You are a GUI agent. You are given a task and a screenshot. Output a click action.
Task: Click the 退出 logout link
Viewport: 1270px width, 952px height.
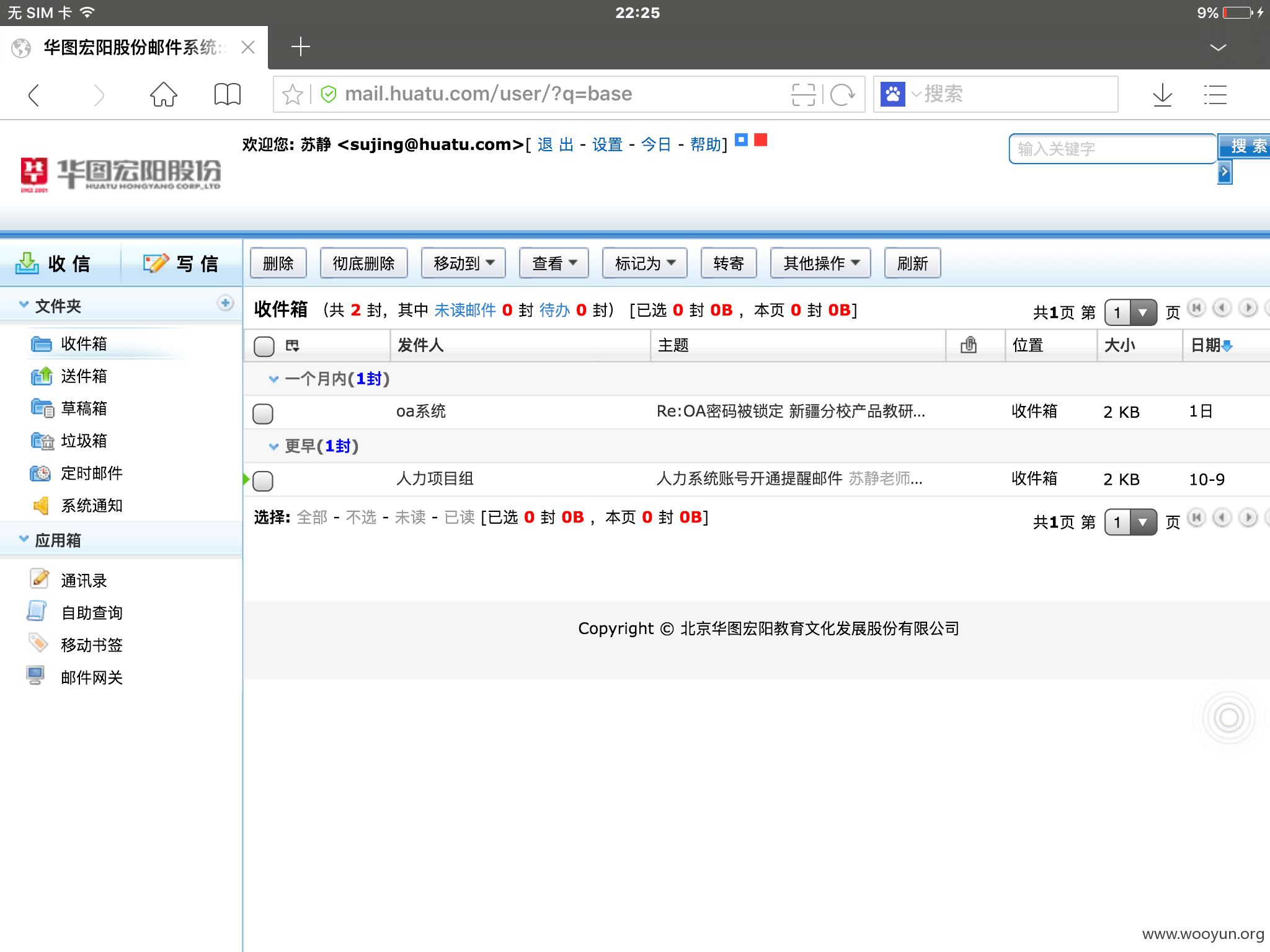click(x=556, y=144)
